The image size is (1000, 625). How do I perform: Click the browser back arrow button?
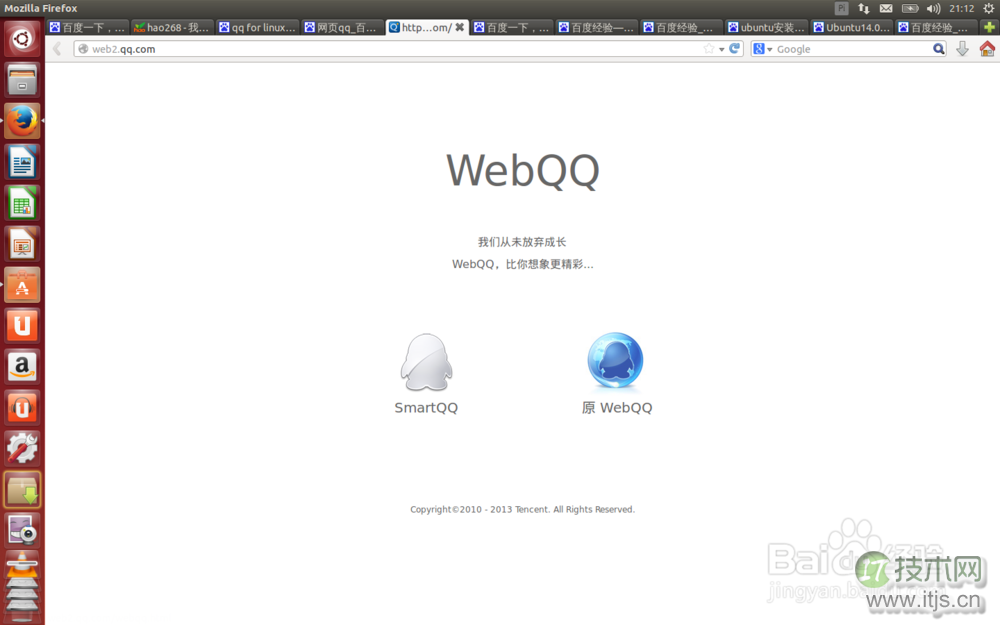[x=58, y=49]
